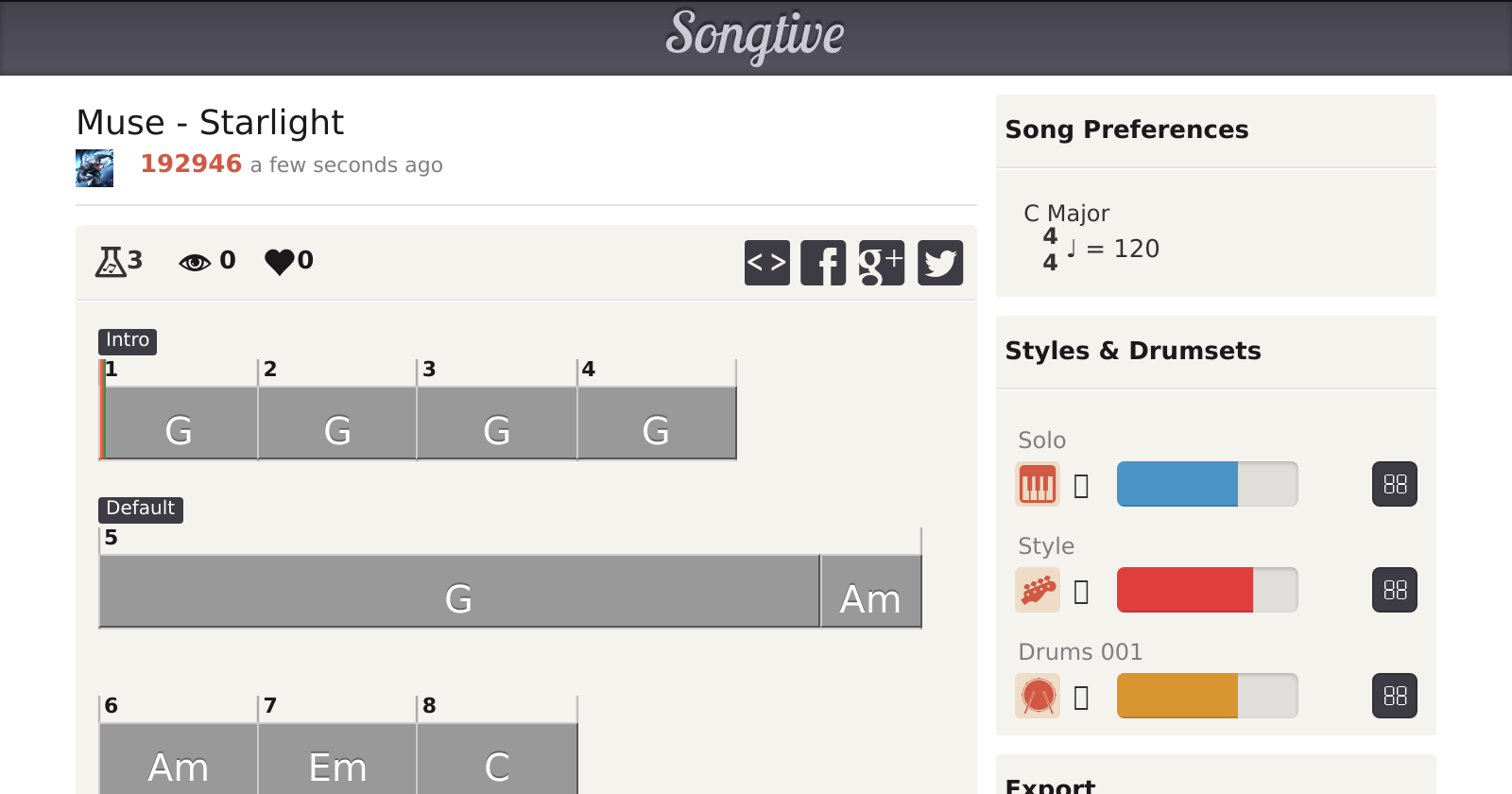Click the drum icon under Drums 001

tap(1037, 696)
